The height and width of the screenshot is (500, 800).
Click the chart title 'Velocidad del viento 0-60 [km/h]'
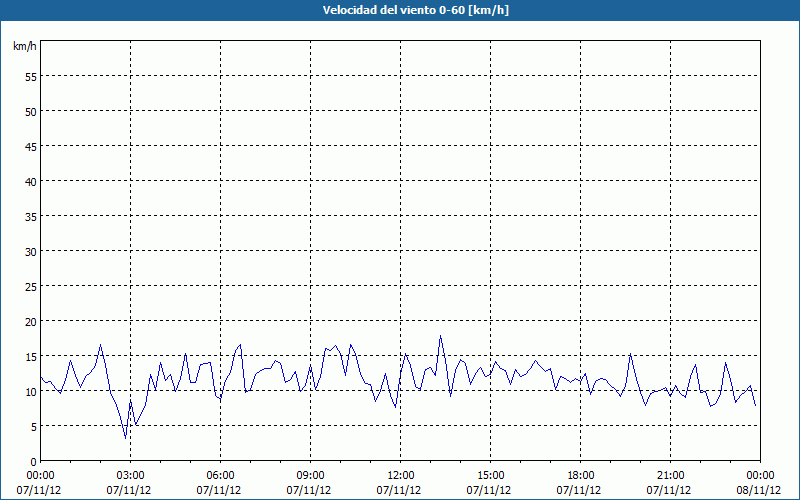tap(415, 10)
